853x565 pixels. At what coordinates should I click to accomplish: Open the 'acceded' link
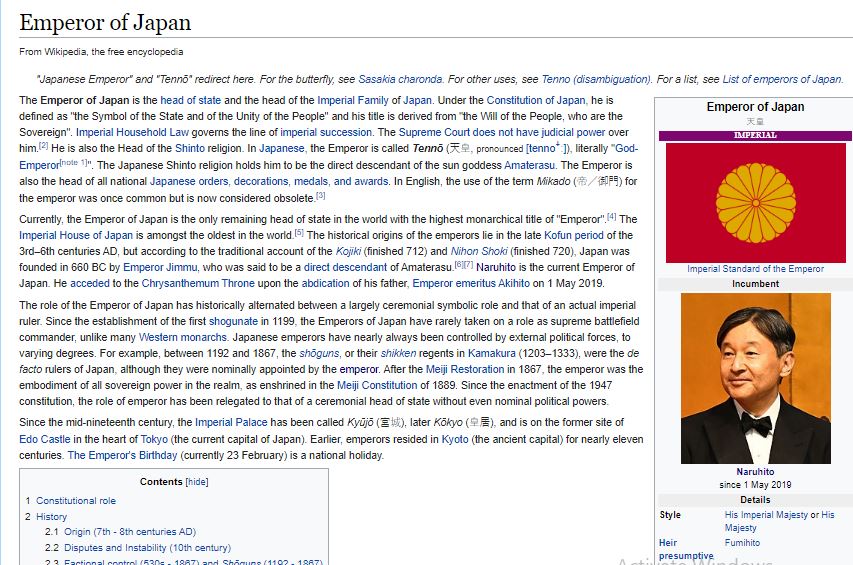pyautogui.click(x=90, y=284)
